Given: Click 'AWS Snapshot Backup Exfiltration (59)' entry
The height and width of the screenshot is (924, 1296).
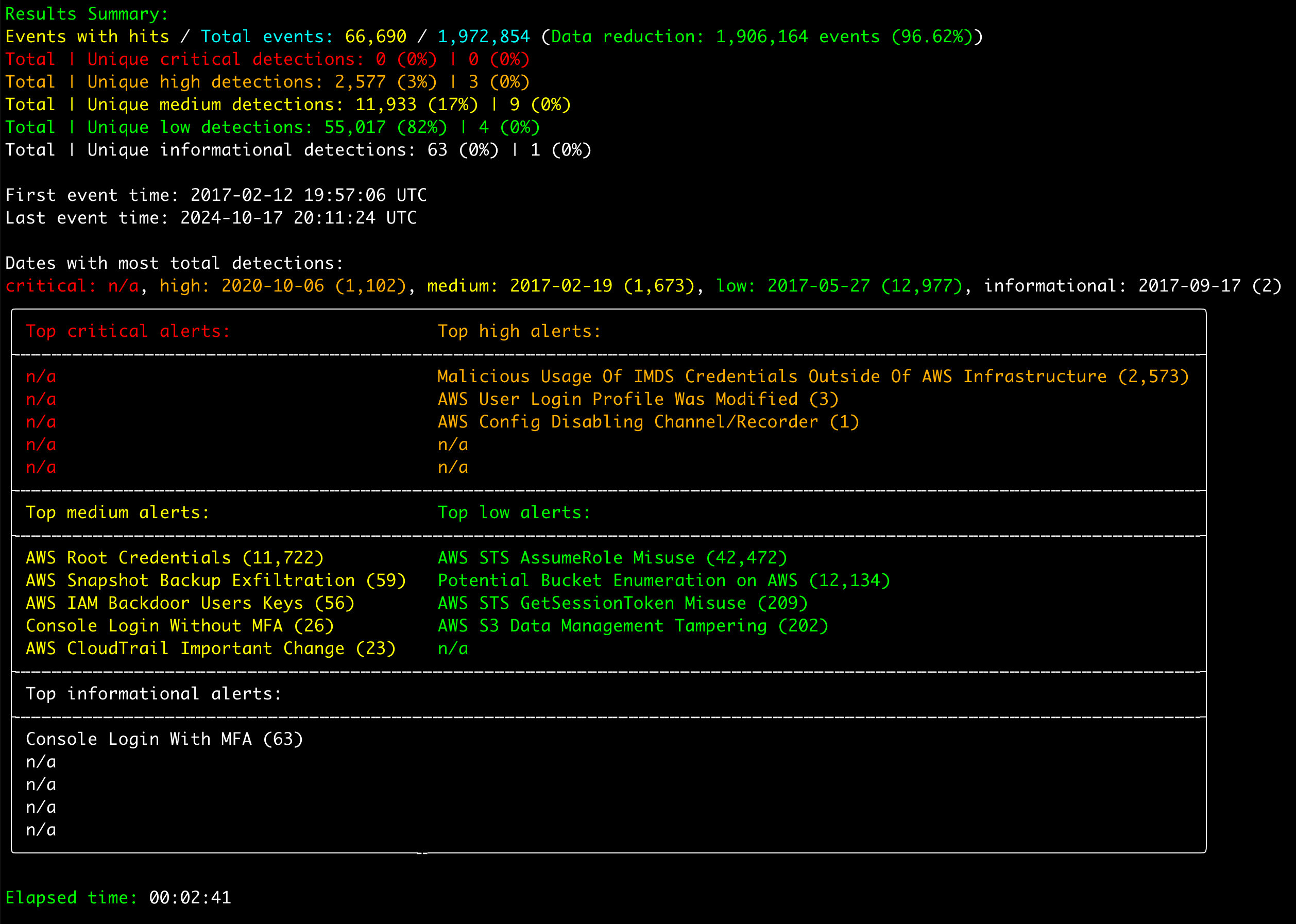Looking at the screenshot, I should (216, 580).
